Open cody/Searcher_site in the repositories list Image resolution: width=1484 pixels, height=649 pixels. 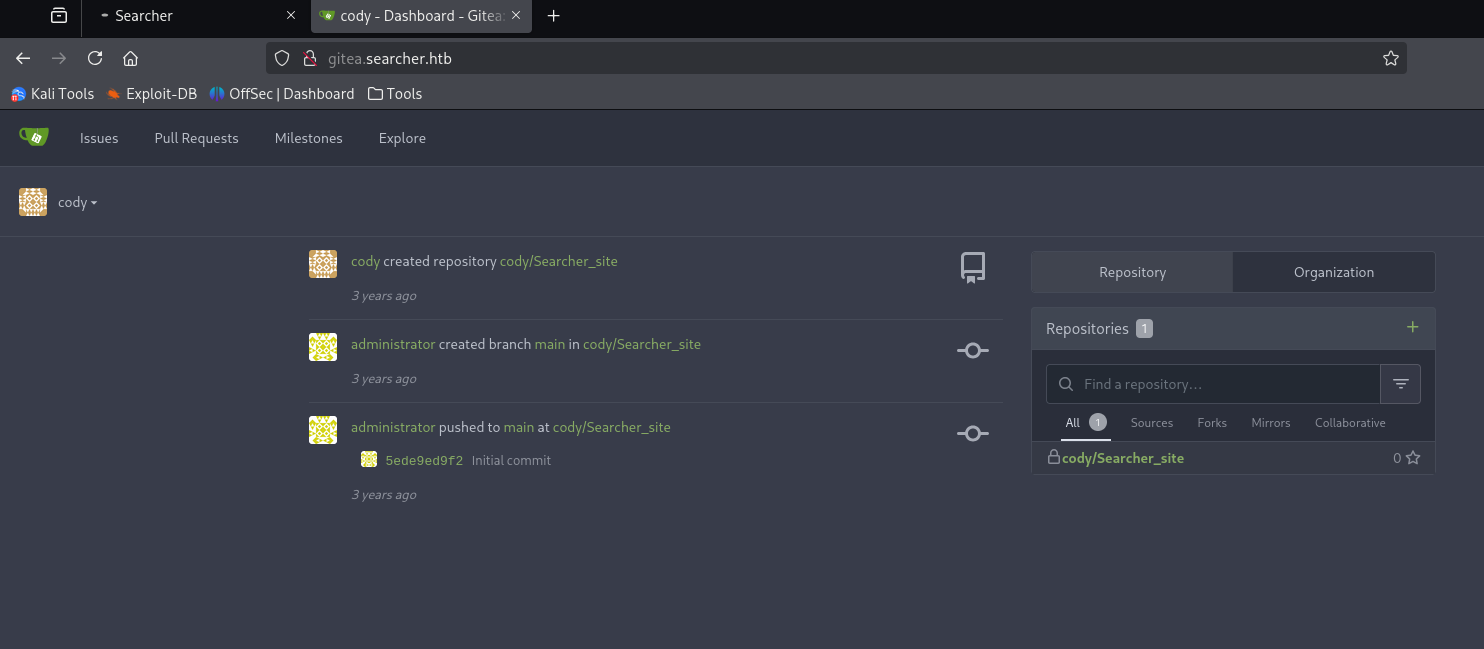(x=1122, y=458)
